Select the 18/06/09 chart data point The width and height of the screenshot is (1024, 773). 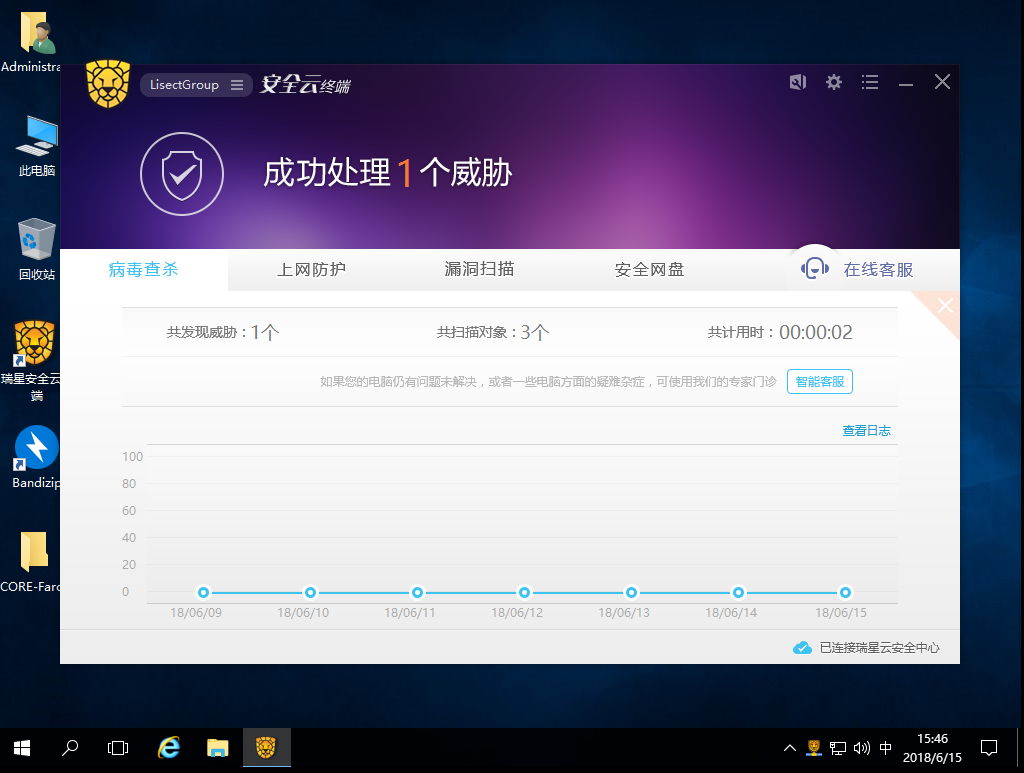[204, 593]
